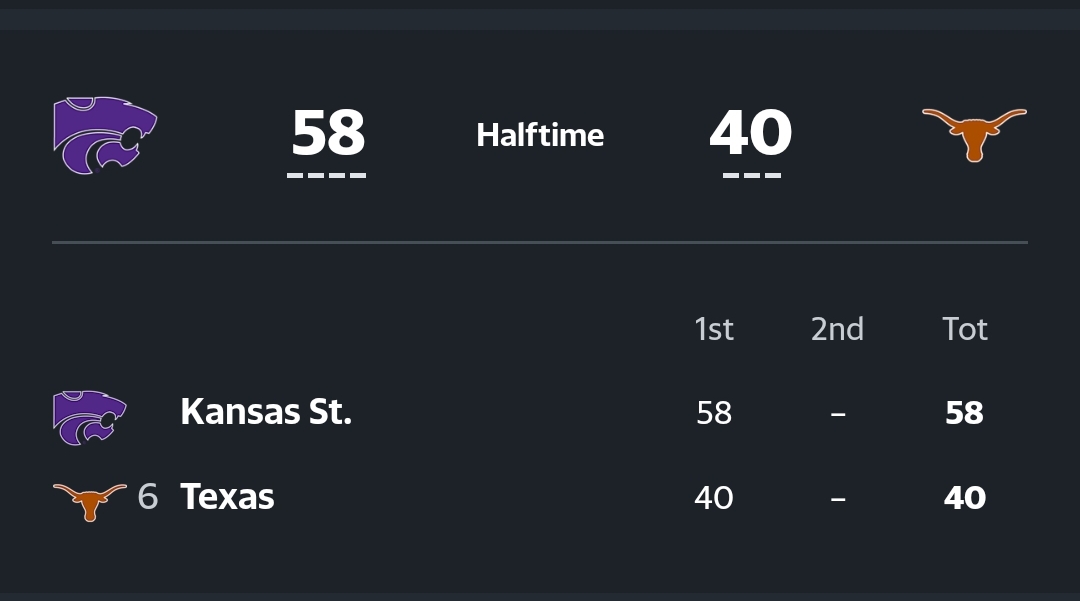Open the Kansas St. team name link

coord(266,412)
